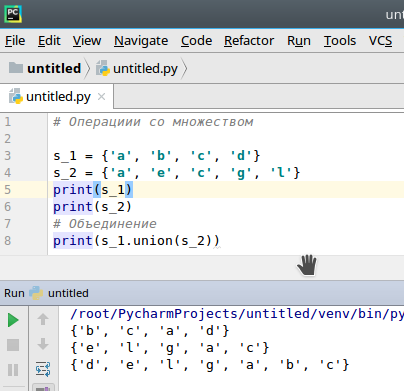Click gutter line number 1
The width and height of the screenshot is (404, 391).
(8, 122)
